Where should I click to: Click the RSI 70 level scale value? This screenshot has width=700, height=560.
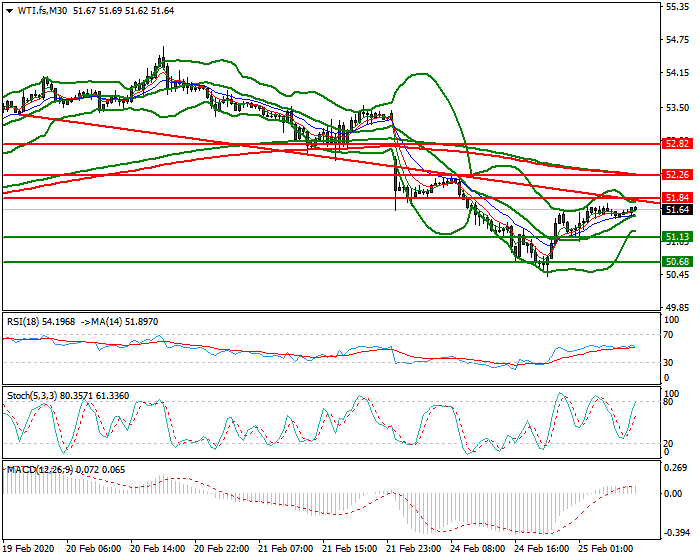(x=668, y=335)
